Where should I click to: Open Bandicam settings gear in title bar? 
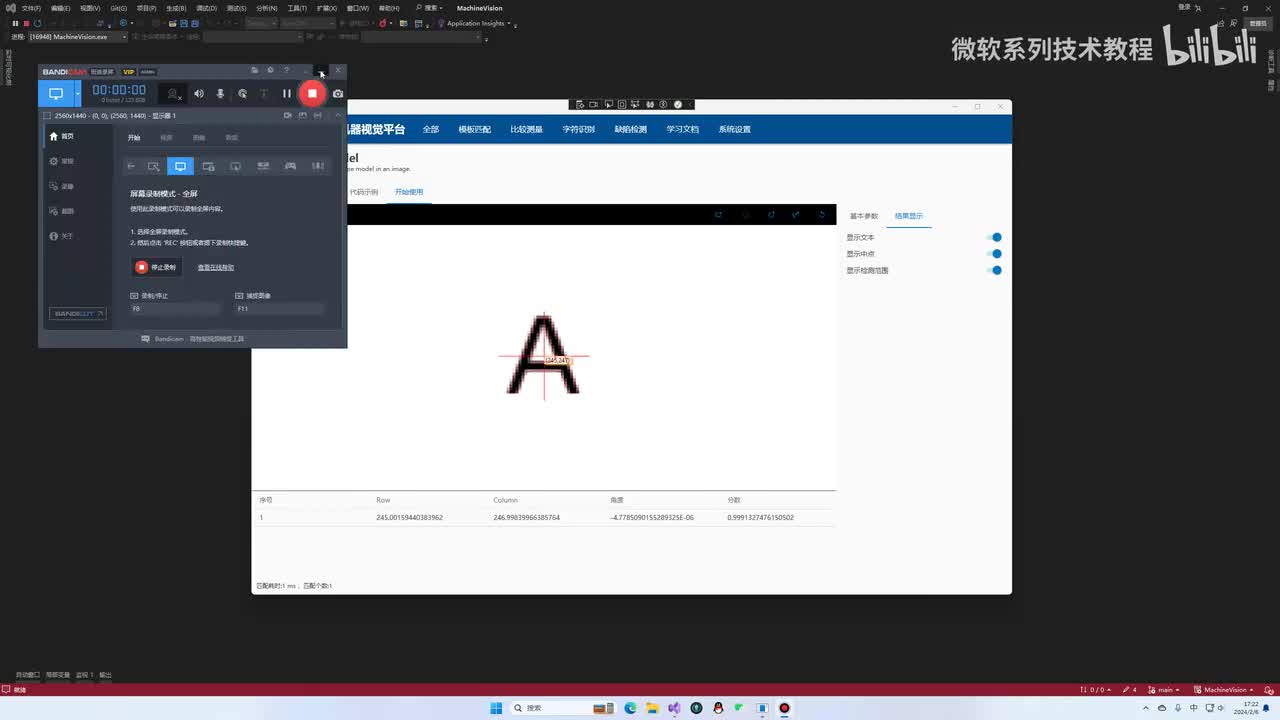pos(270,71)
